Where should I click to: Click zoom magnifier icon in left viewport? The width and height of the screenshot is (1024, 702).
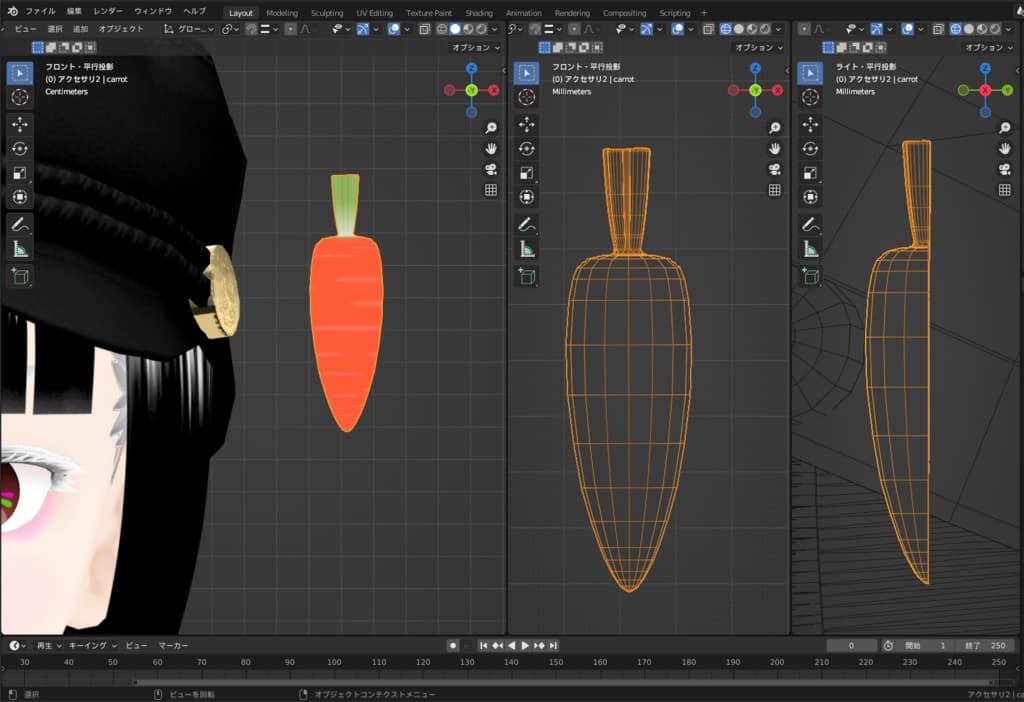click(491, 128)
